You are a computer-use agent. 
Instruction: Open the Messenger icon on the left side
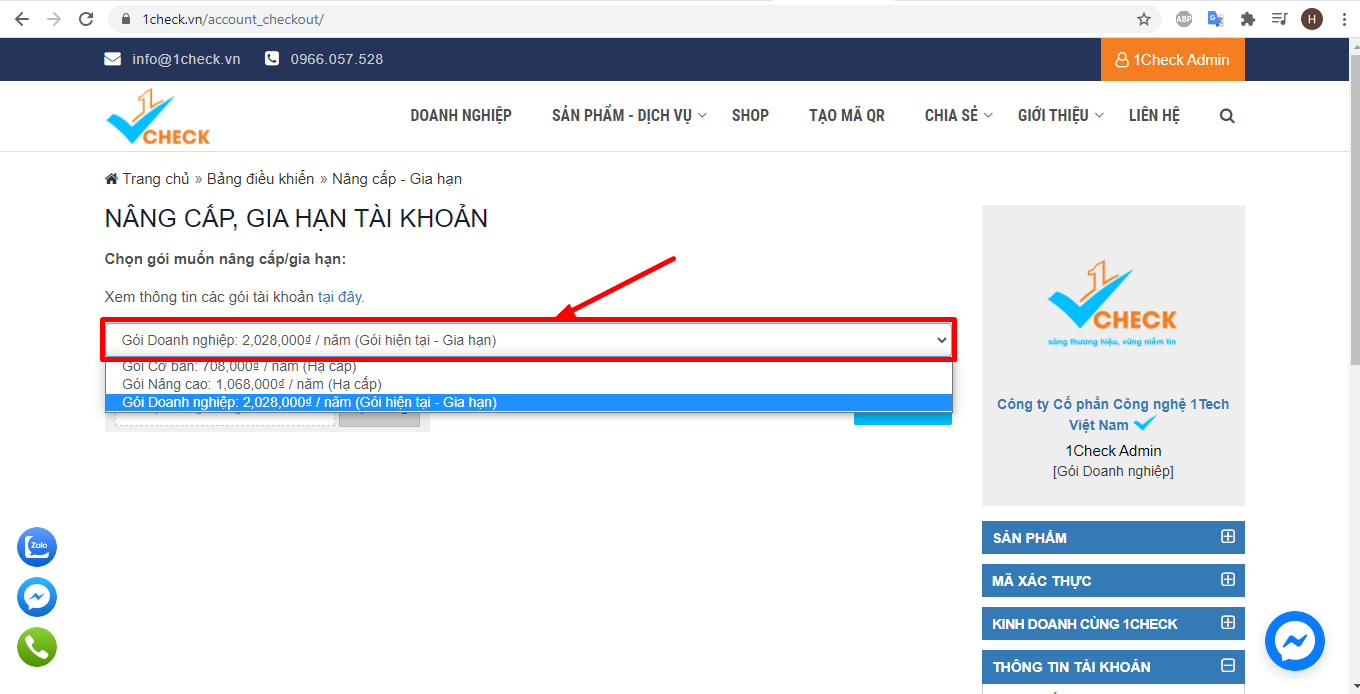click(37, 597)
